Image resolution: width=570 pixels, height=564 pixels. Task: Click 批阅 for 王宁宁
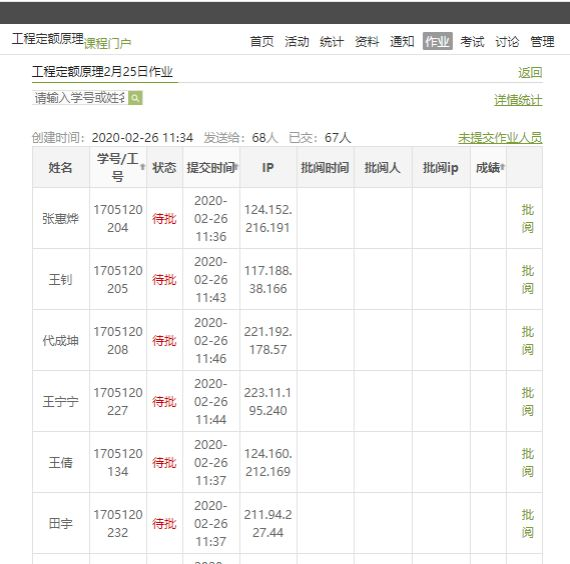click(x=527, y=402)
